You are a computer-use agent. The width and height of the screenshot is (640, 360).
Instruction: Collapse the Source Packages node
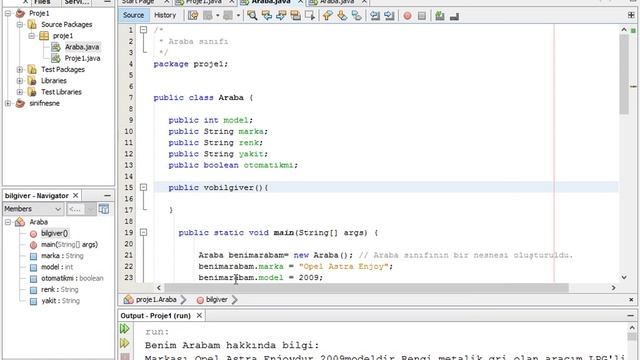pos(20,24)
